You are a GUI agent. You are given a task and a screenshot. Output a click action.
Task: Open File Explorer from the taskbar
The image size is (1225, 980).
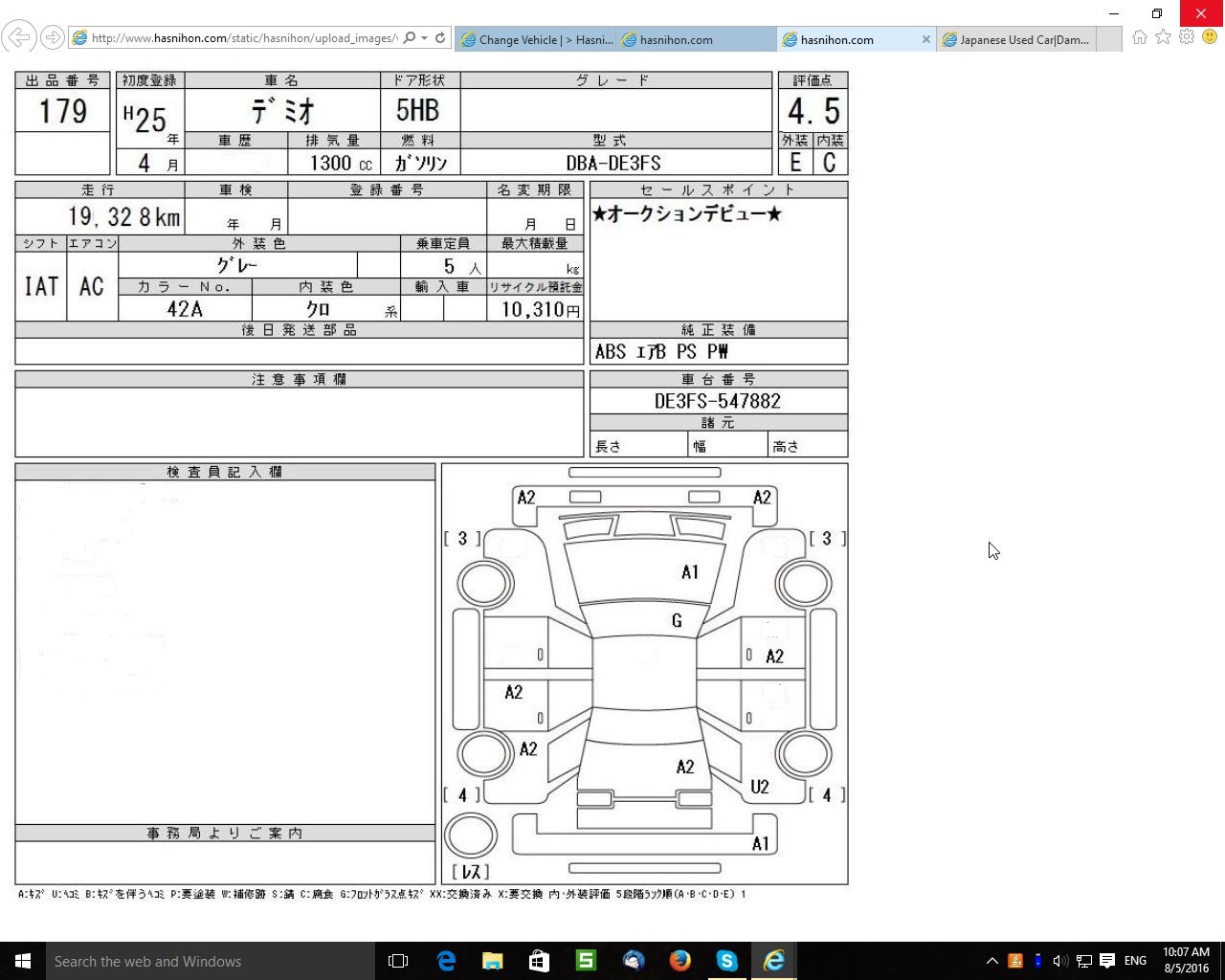(492, 961)
